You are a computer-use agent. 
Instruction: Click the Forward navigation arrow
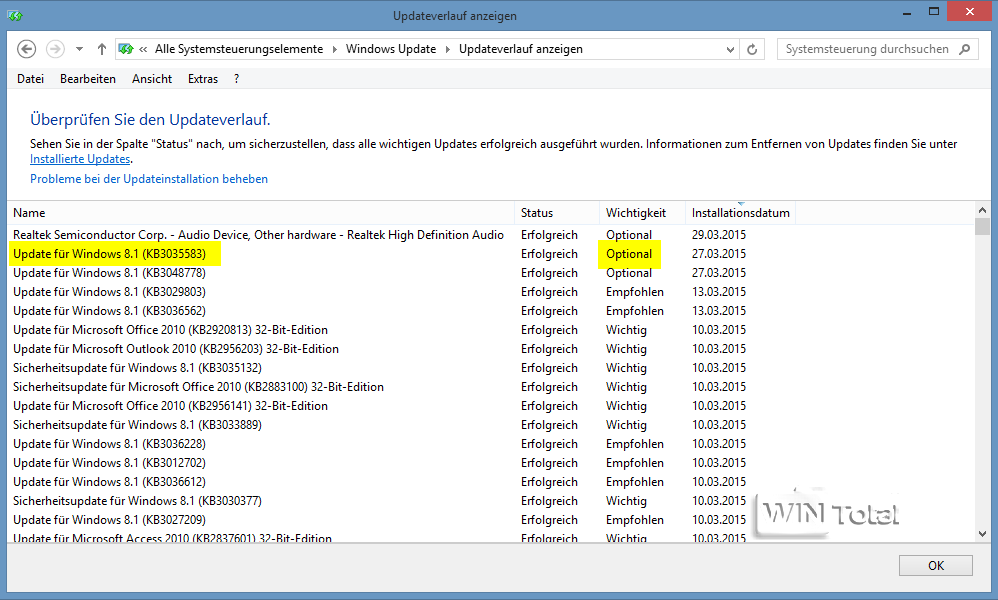point(55,49)
